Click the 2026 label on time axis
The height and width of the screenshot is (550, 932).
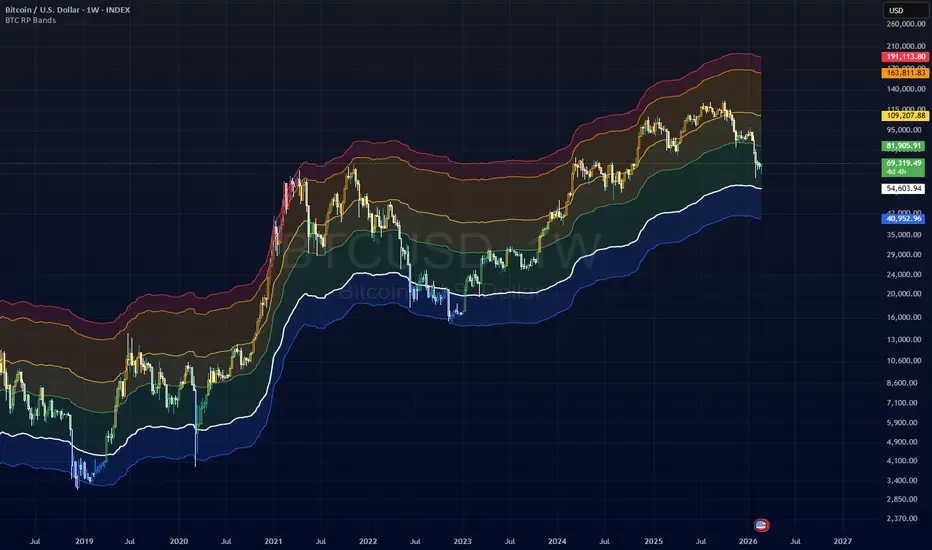tap(748, 541)
